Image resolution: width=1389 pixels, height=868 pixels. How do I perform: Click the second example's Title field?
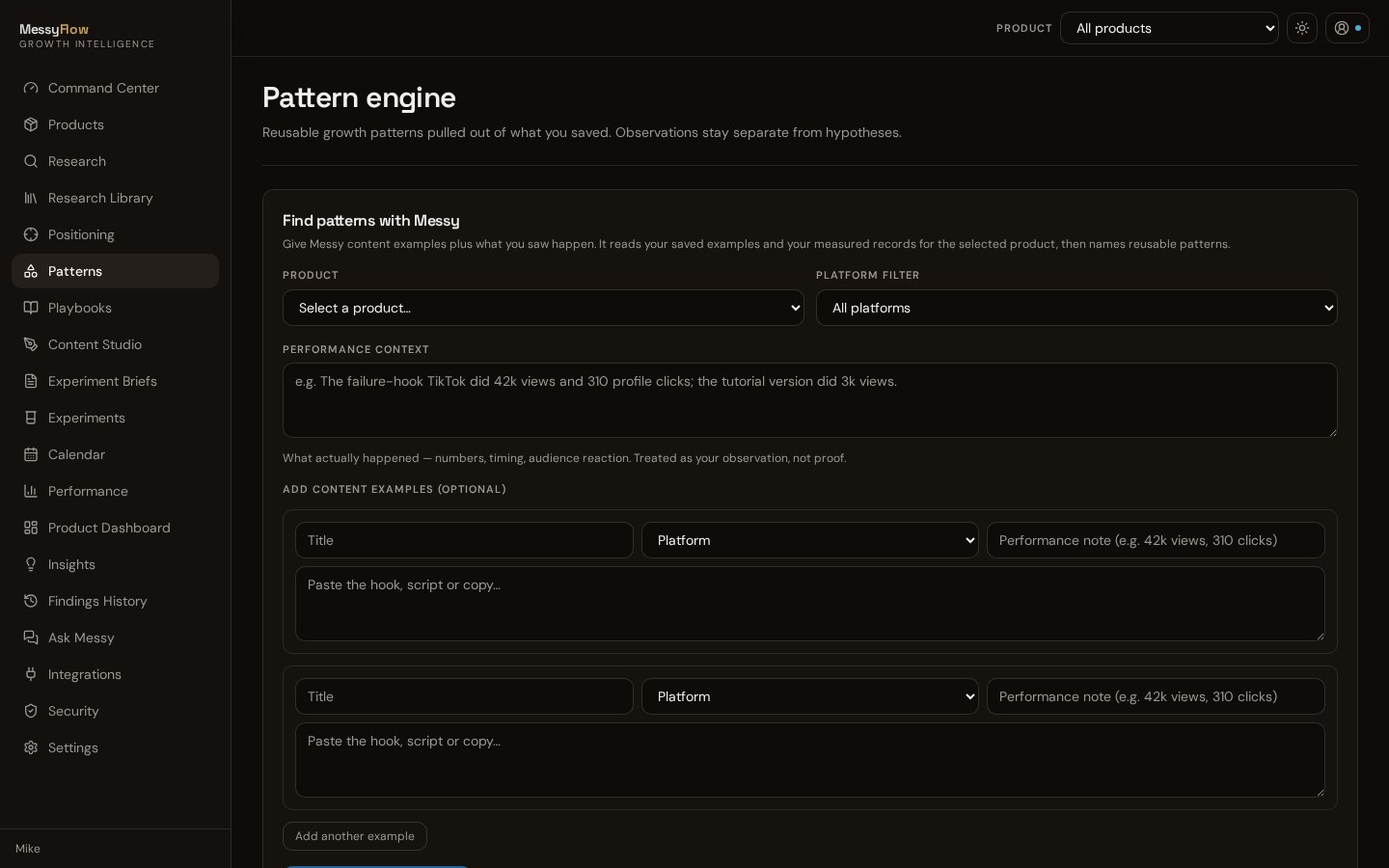[x=464, y=696]
